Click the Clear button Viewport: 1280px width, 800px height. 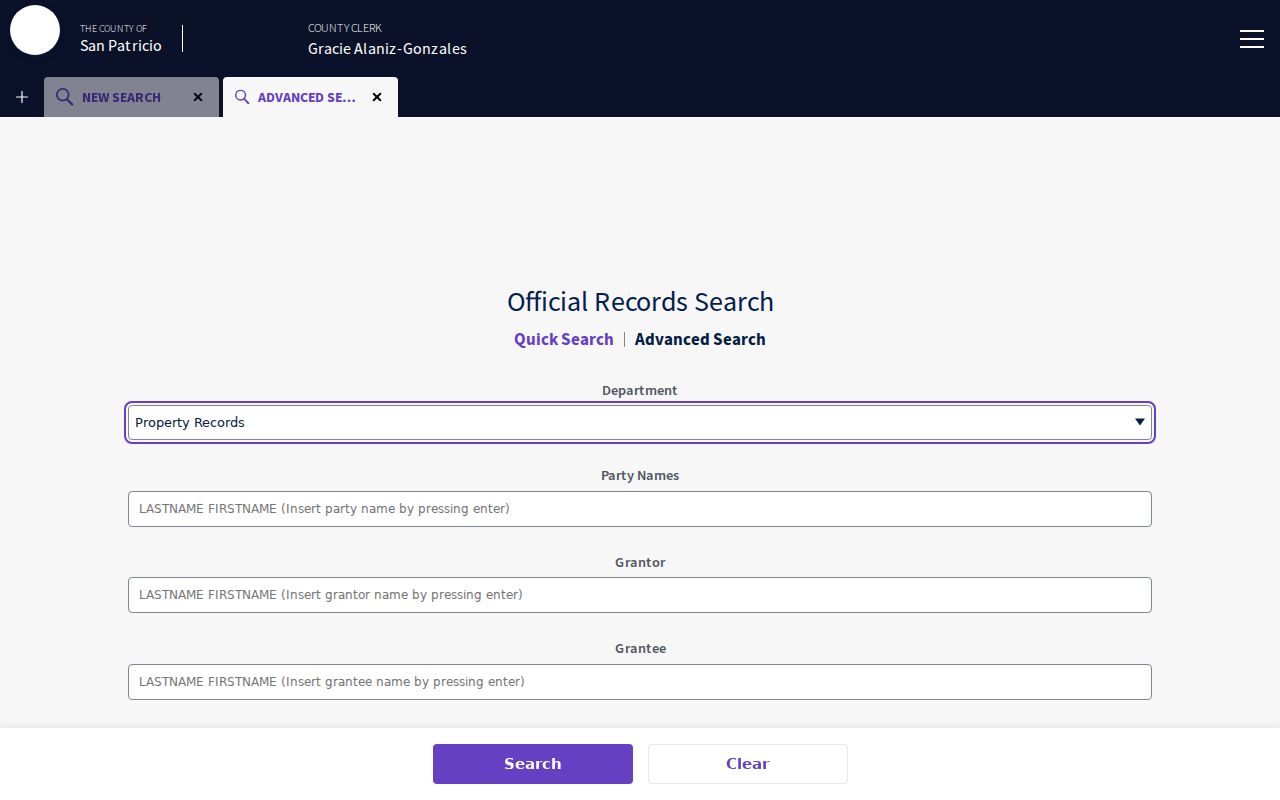pyautogui.click(x=748, y=764)
